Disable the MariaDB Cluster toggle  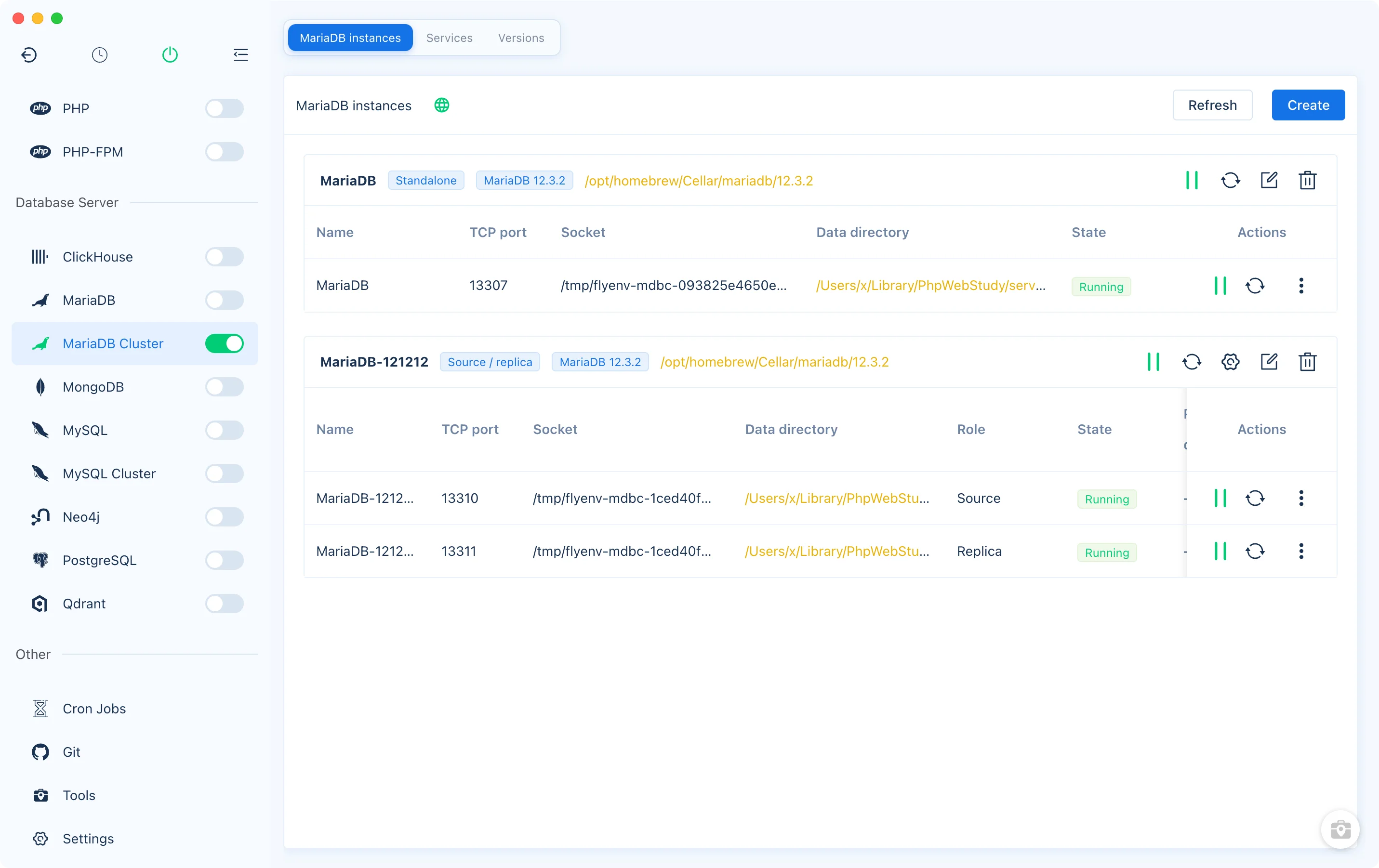(225, 343)
